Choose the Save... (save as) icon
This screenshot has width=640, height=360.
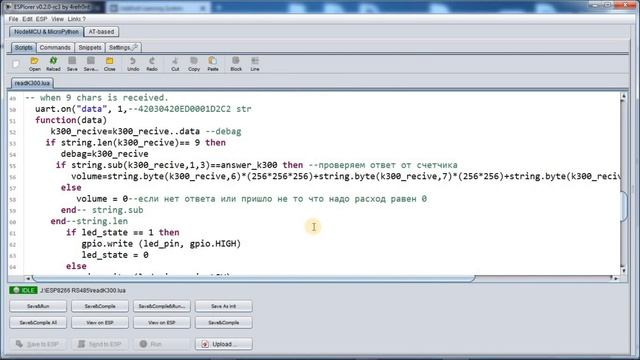tap(91, 64)
